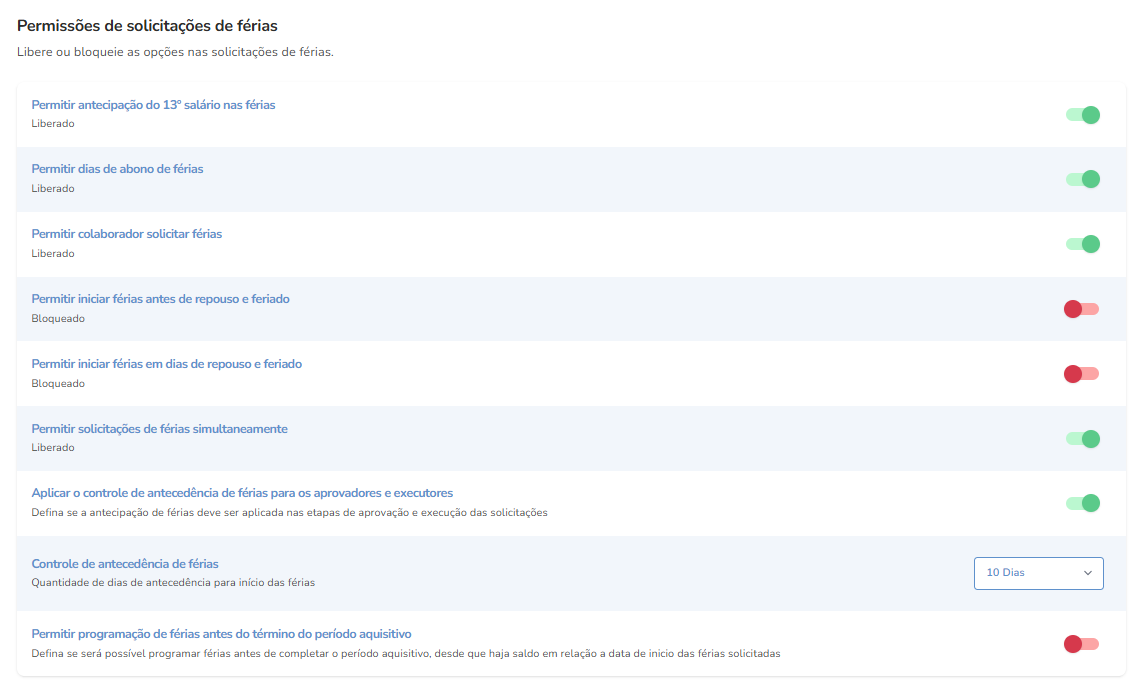Click the 'Permitir solicitações de férias simultaneamente' label
This screenshot has width=1141, height=688.
coord(159,429)
